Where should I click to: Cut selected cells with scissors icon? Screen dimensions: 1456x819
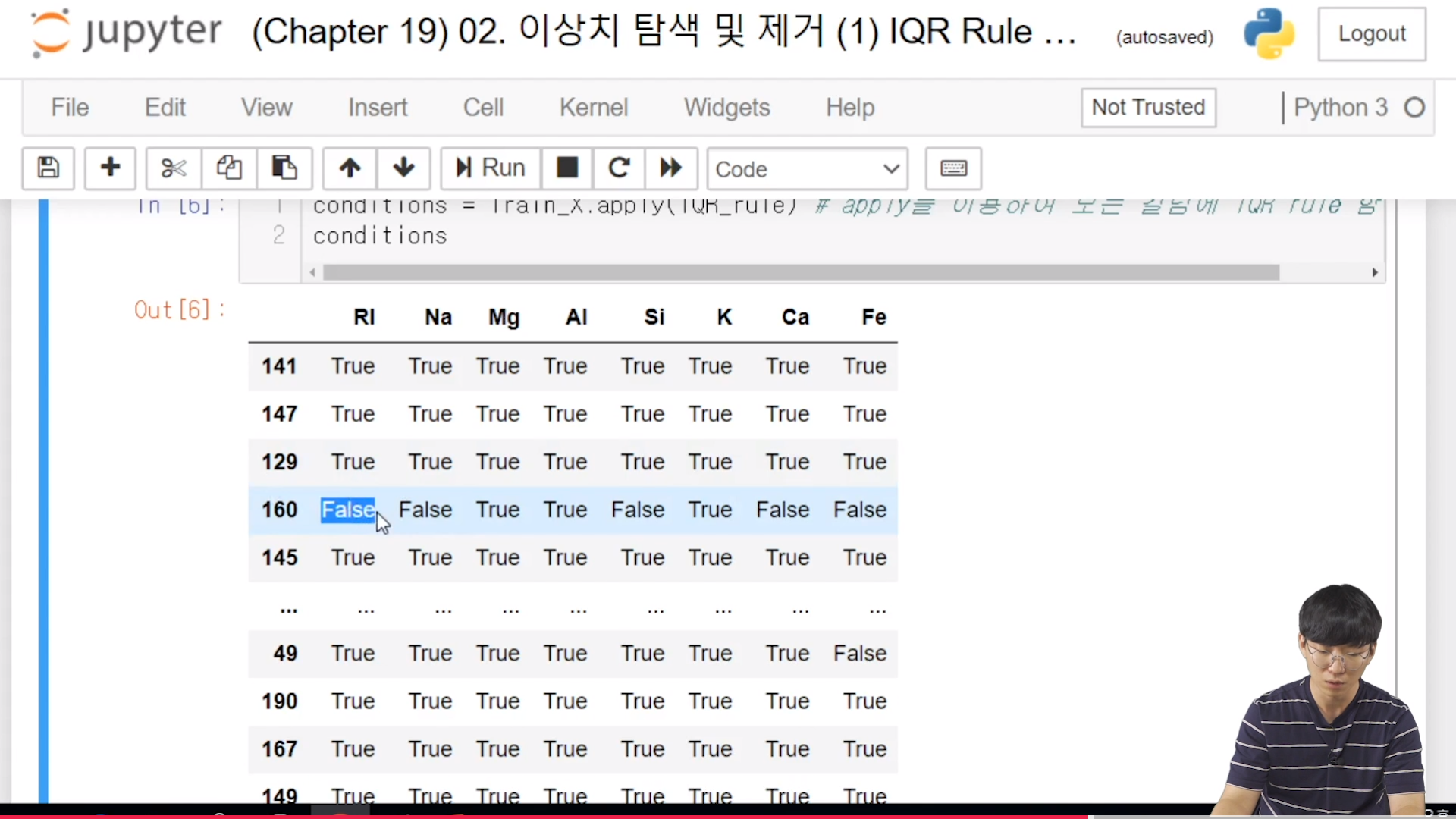point(174,168)
